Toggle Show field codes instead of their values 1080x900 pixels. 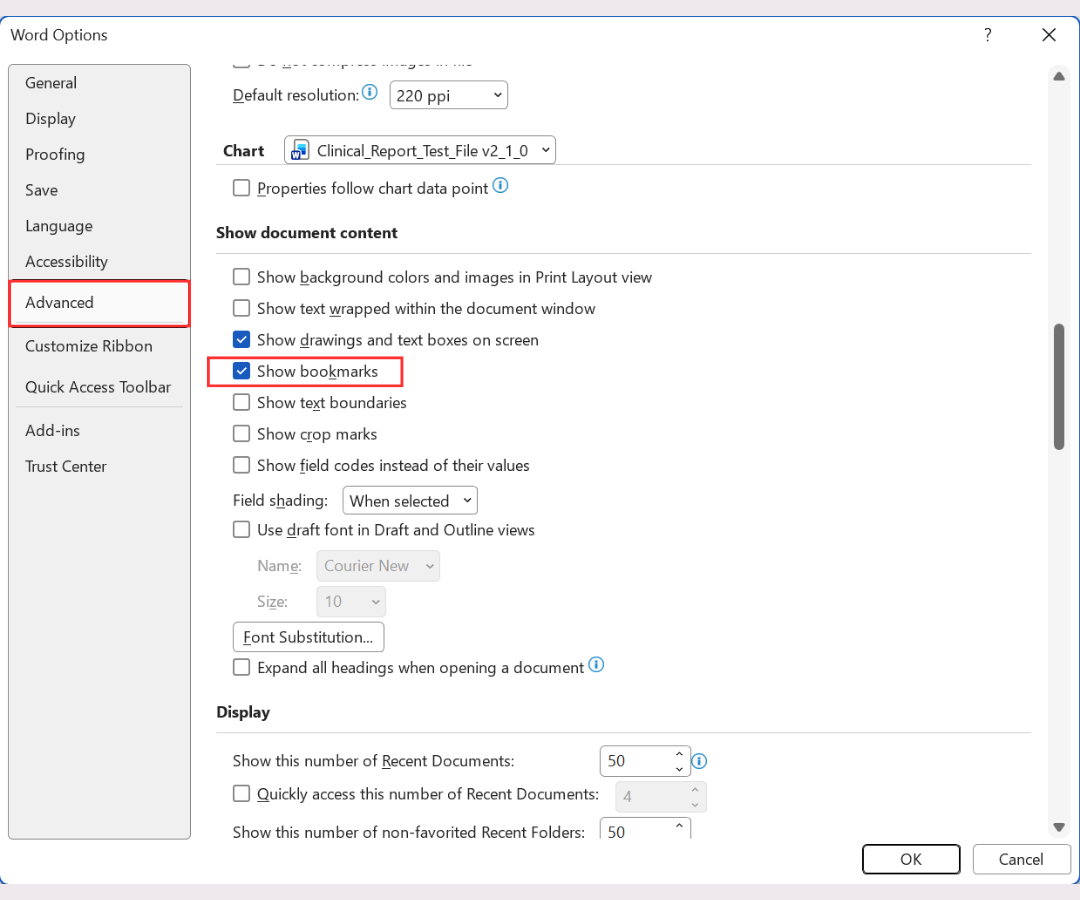[241, 465]
